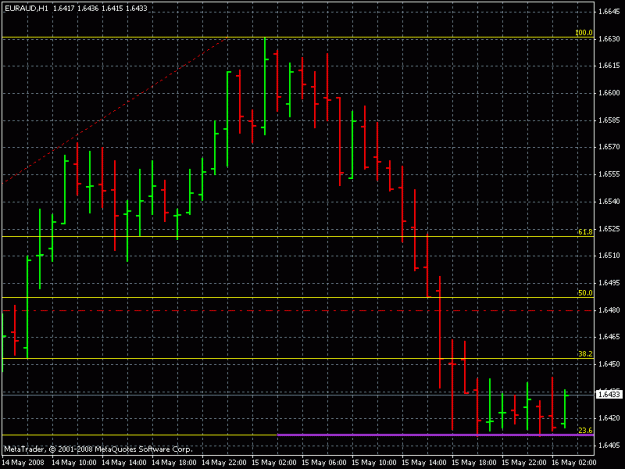The height and width of the screenshot is (469, 625).
Task: Click the 1.6630 price axis label
Action: [x=609, y=39]
